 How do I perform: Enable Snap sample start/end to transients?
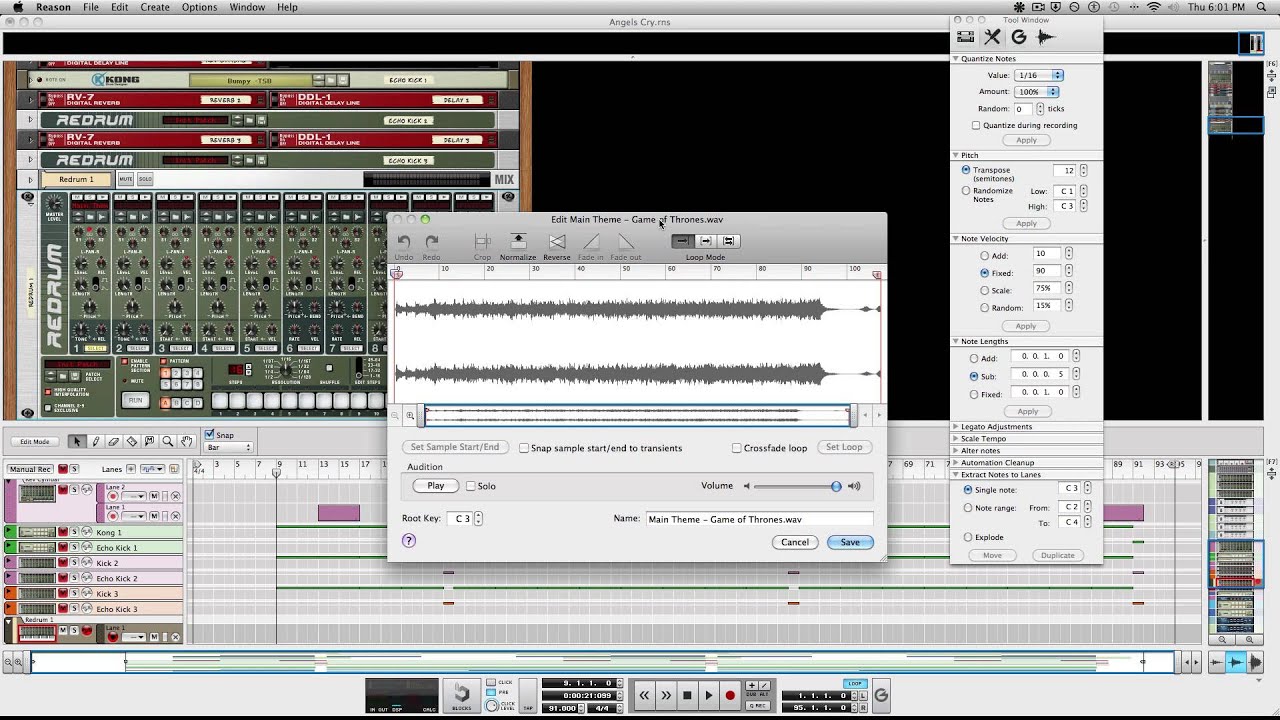pyautogui.click(x=524, y=448)
